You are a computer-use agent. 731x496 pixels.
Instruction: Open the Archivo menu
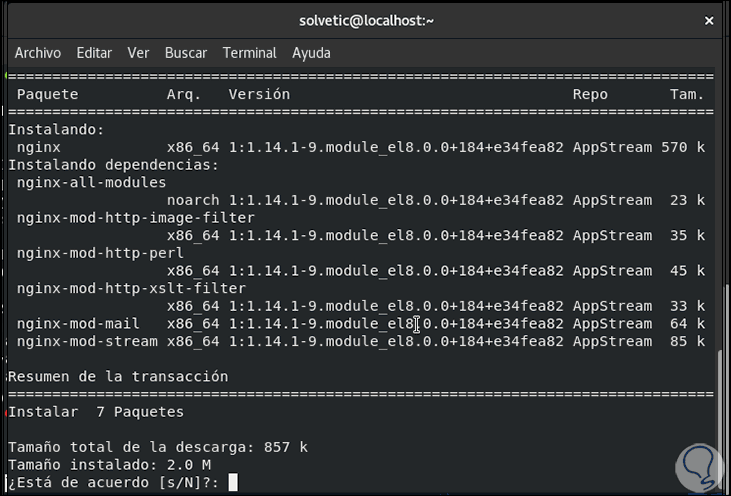[x=38, y=53]
